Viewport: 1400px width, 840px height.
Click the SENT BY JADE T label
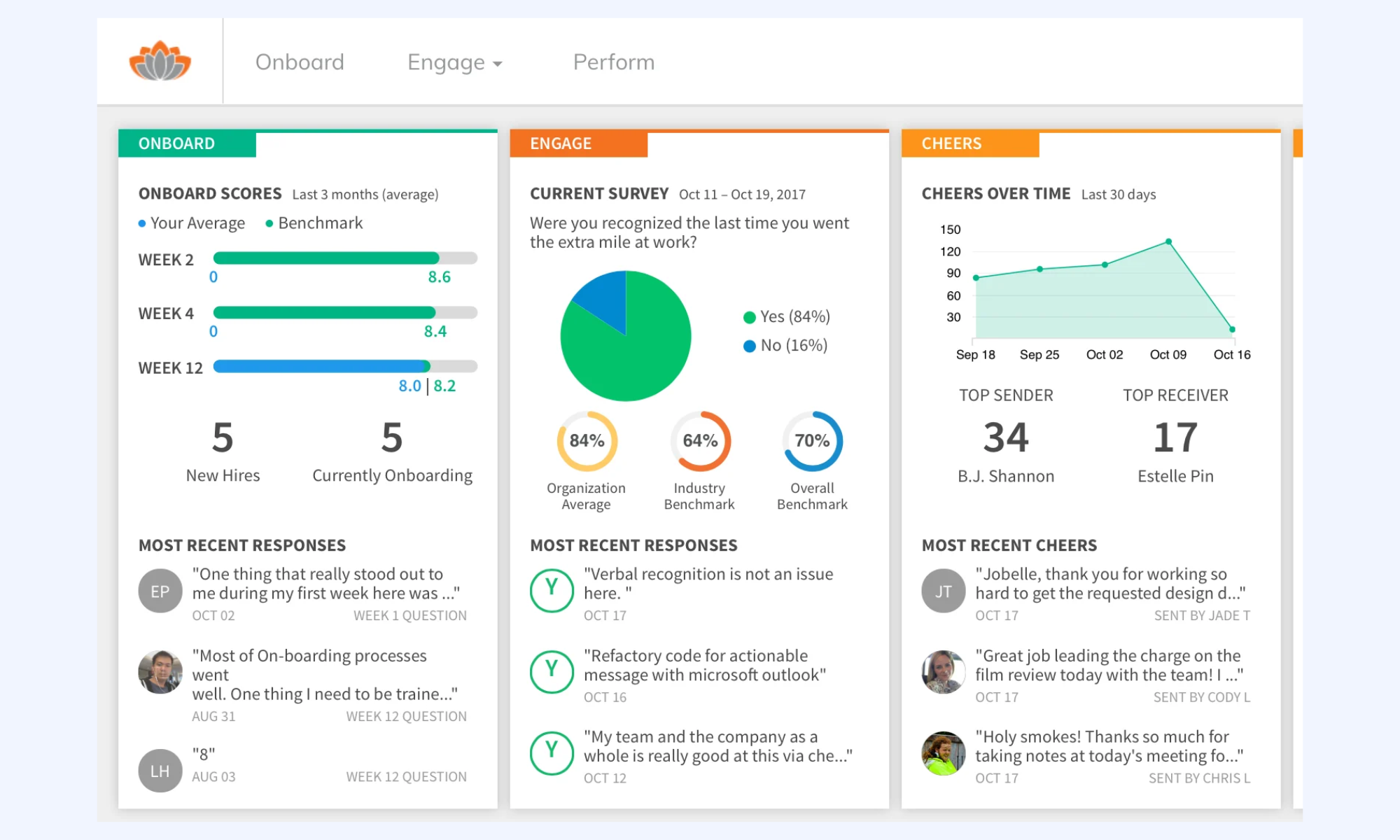click(x=1202, y=616)
